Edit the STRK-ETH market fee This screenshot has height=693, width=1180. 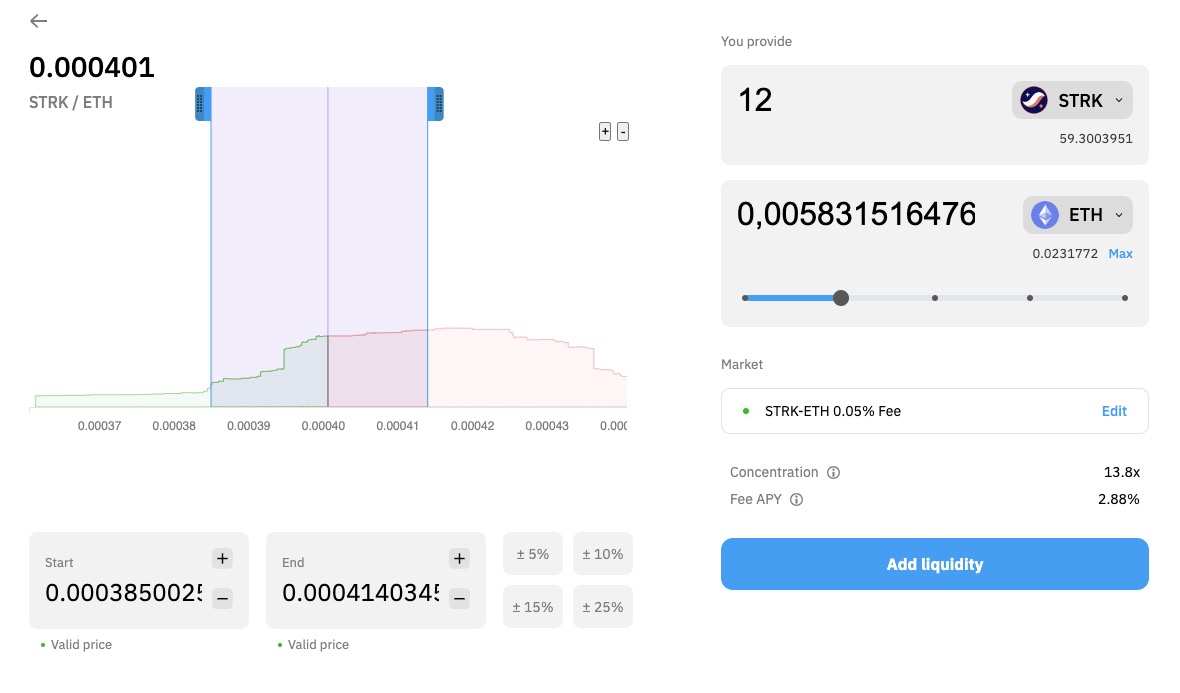(x=1114, y=411)
